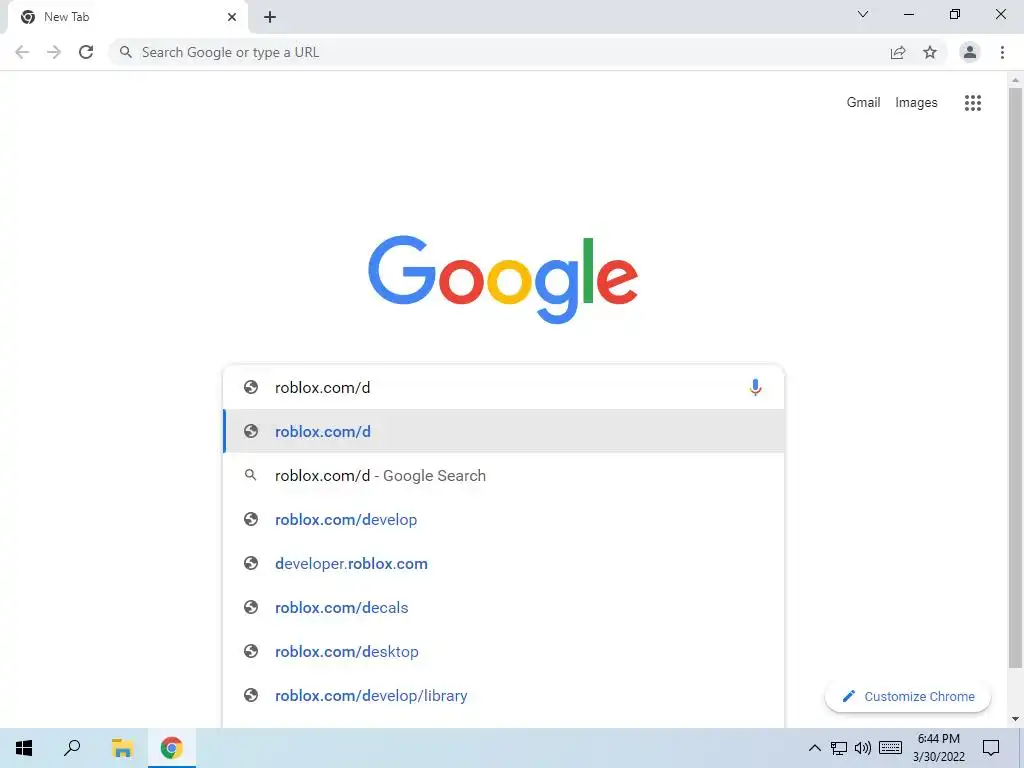
Task: Show hidden system tray icons
Action: tap(814, 748)
